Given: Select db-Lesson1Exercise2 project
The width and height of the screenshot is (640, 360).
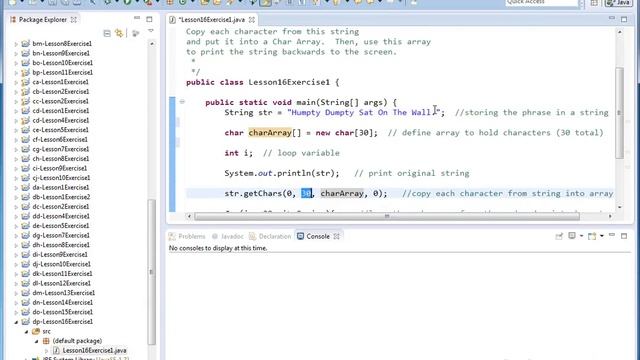Looking at the screenshot, I should click(61, 197).
